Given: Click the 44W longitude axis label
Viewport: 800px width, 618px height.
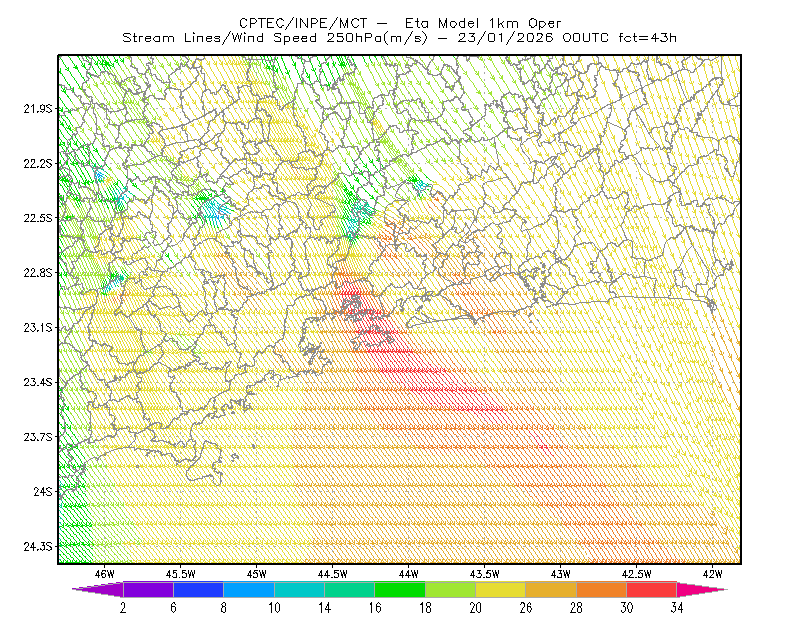Looking at the screenshot, I should tap(409, 574).
